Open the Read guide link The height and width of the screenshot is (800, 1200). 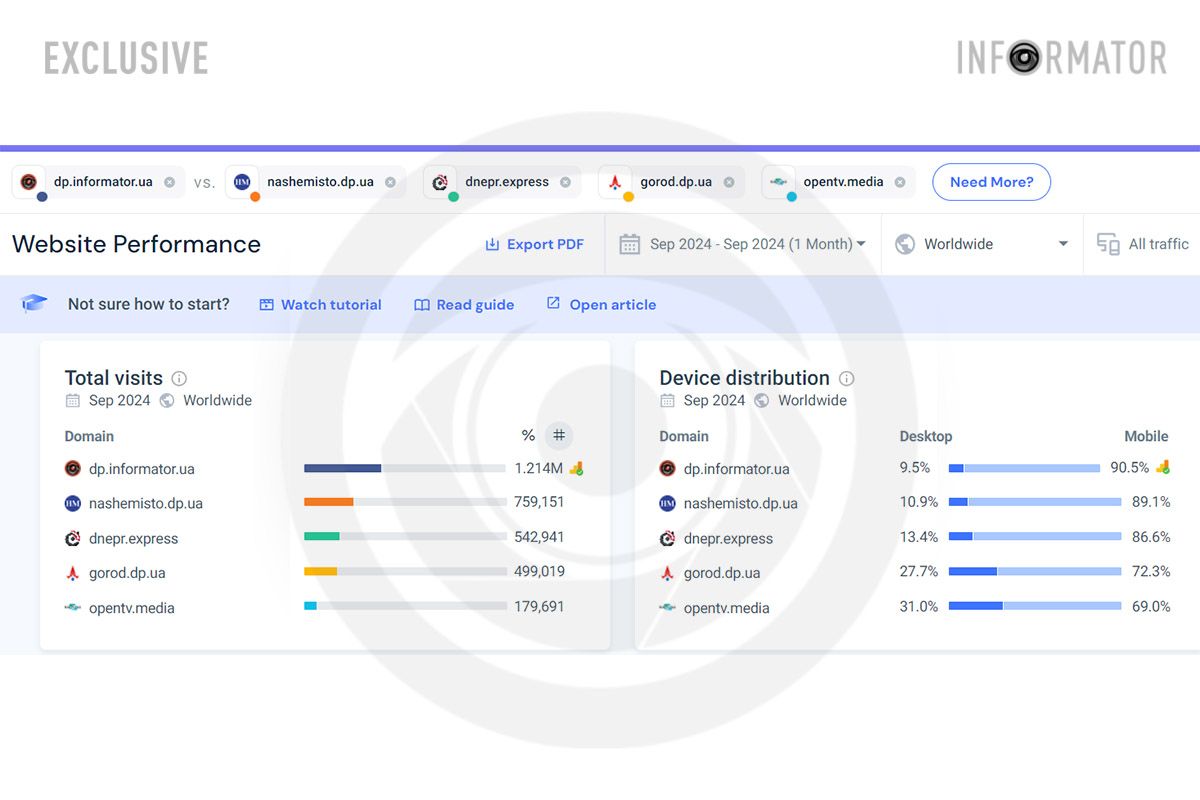[x=464, y=304]
